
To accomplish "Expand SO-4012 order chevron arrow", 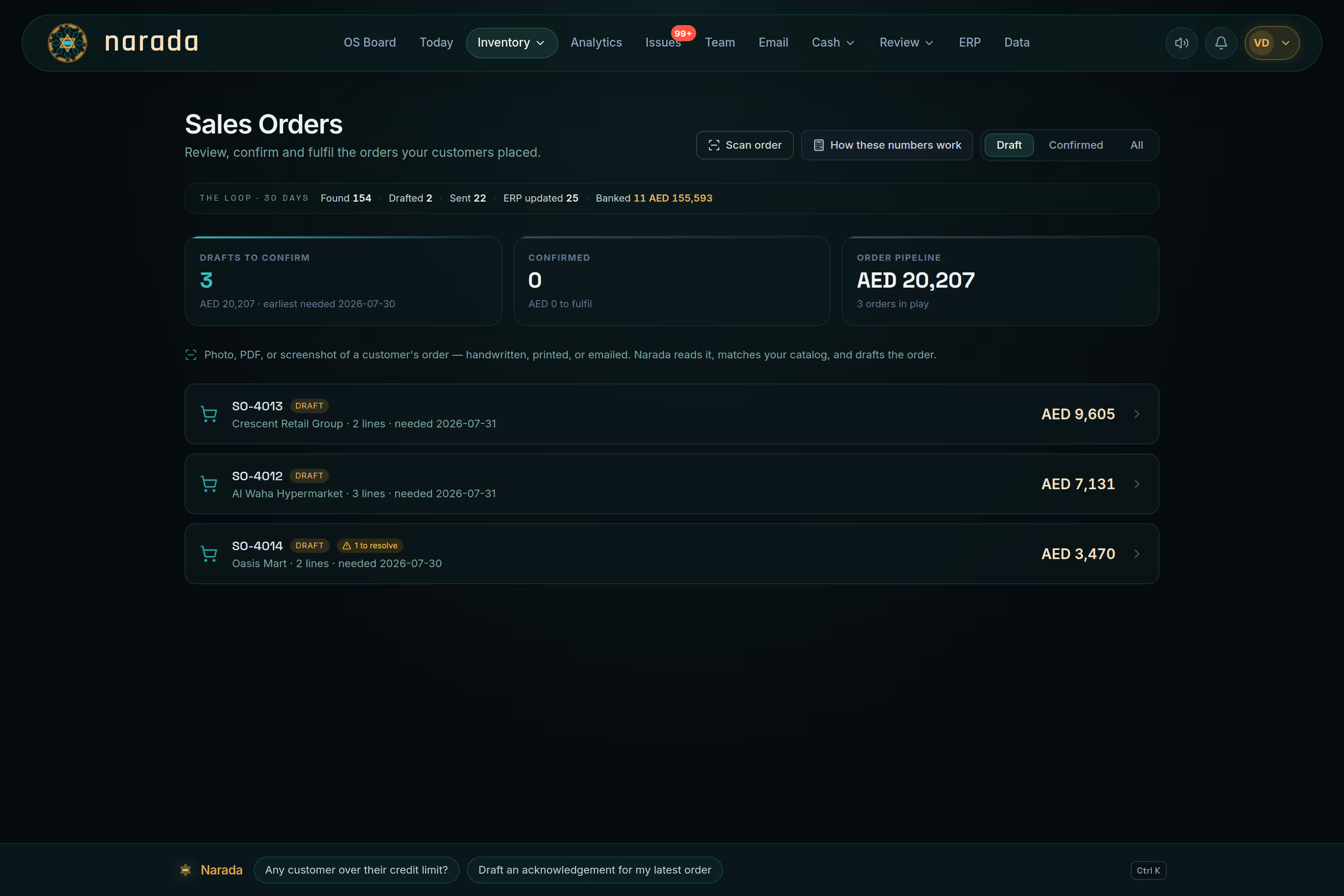I will pyautogui.click(x=1137, y=484).
